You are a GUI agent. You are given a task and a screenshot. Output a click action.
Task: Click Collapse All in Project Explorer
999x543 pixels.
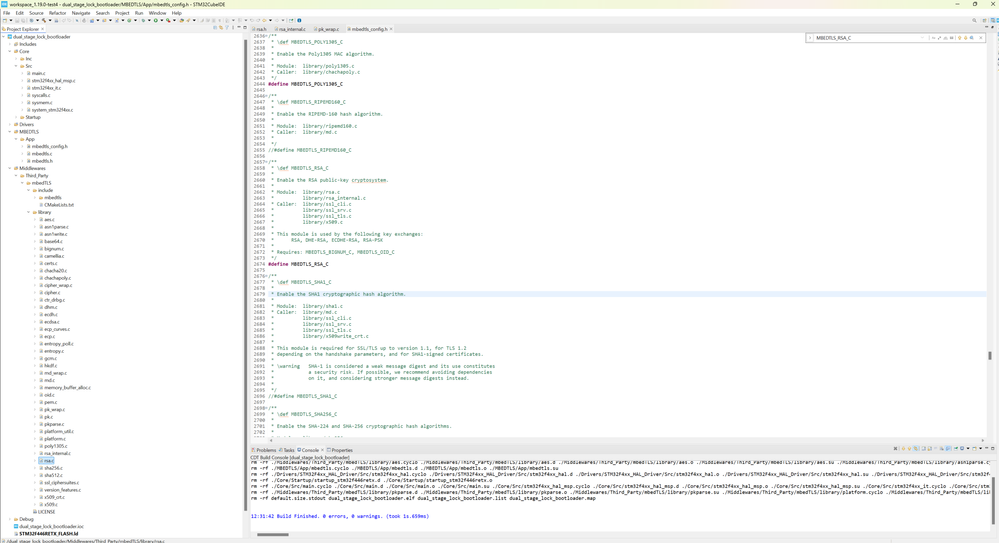[214, 28]
